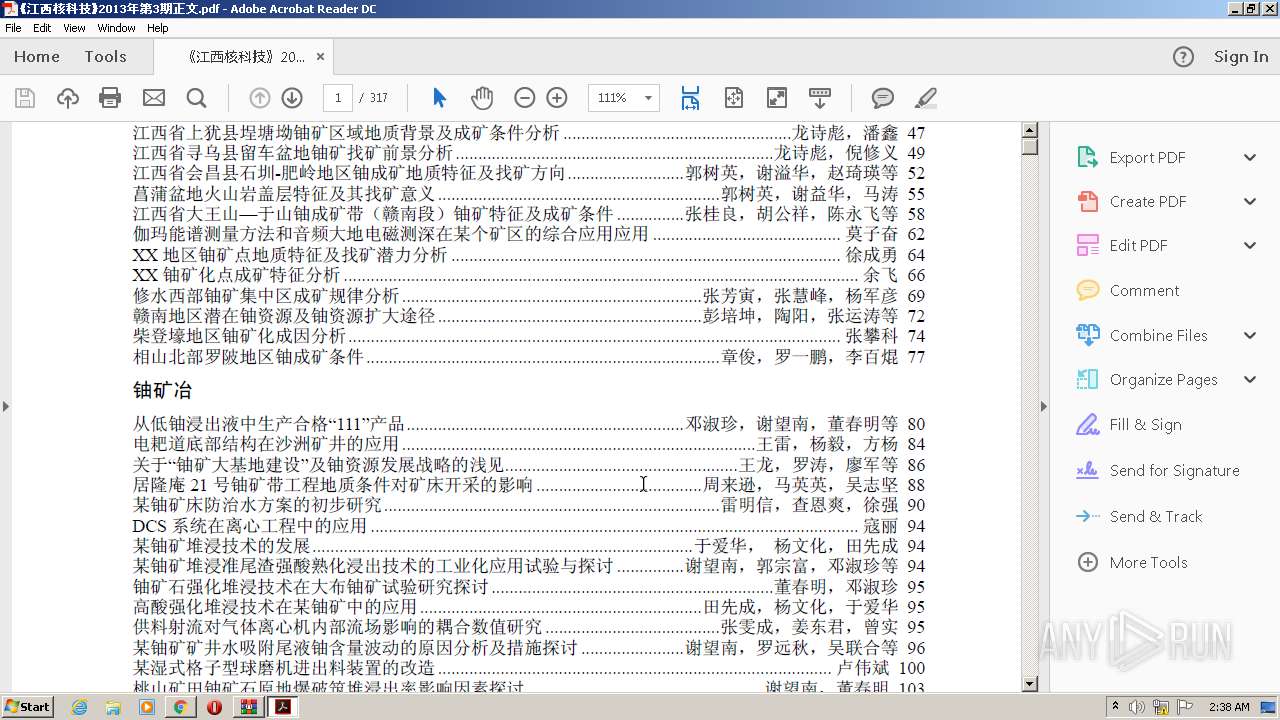Select the Highlight text pen icon
1280x720 pixels.
click(926, 98)
